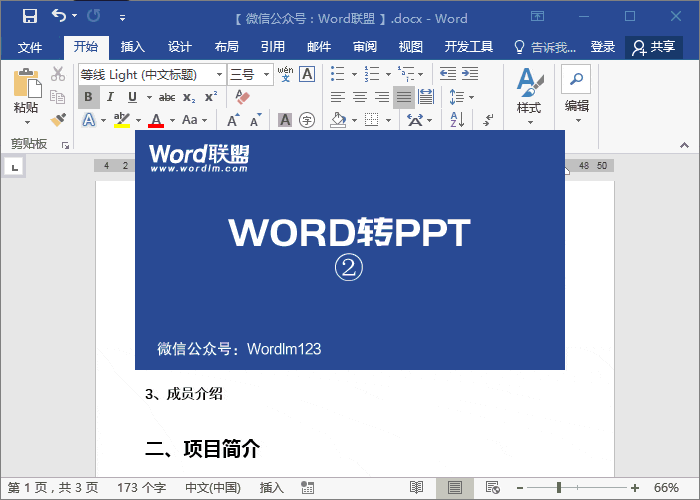This screenshot has width=700, height=500.
Task: Toggle Underline formatting
Action: point(132,97)
